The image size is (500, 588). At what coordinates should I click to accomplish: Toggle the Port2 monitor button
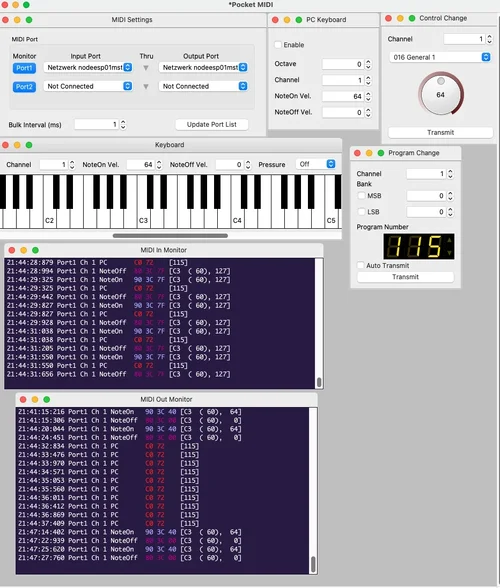coord(24,87)
